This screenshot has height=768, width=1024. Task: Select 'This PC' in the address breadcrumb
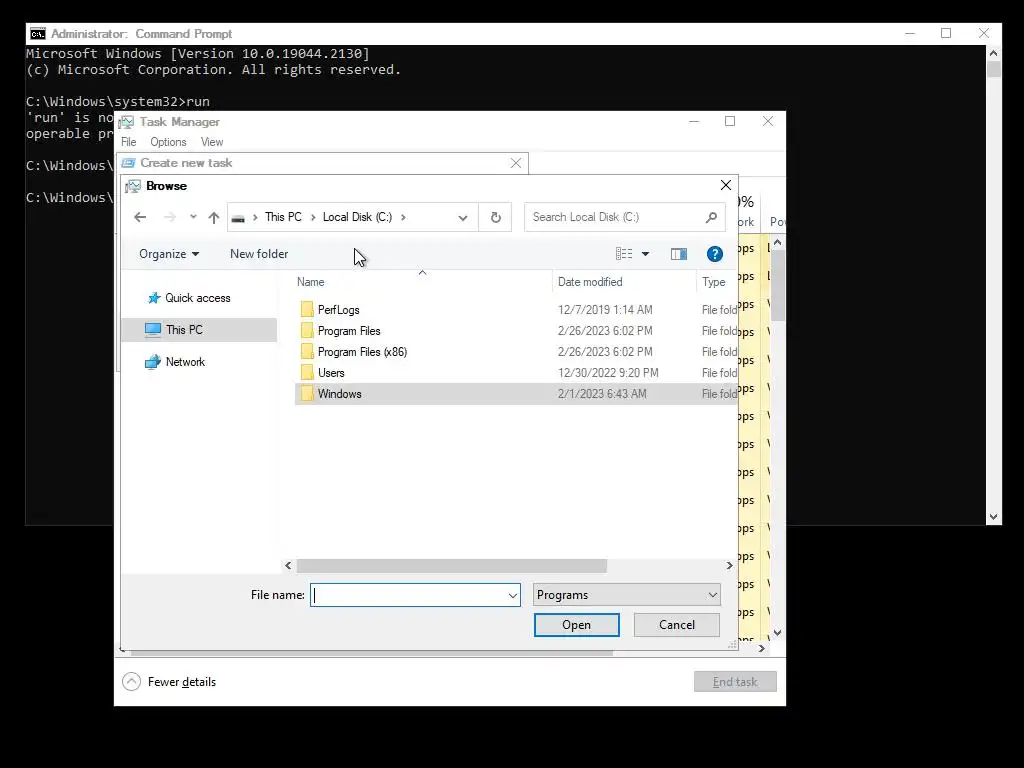pyautogui.click(x=283, y=217)
